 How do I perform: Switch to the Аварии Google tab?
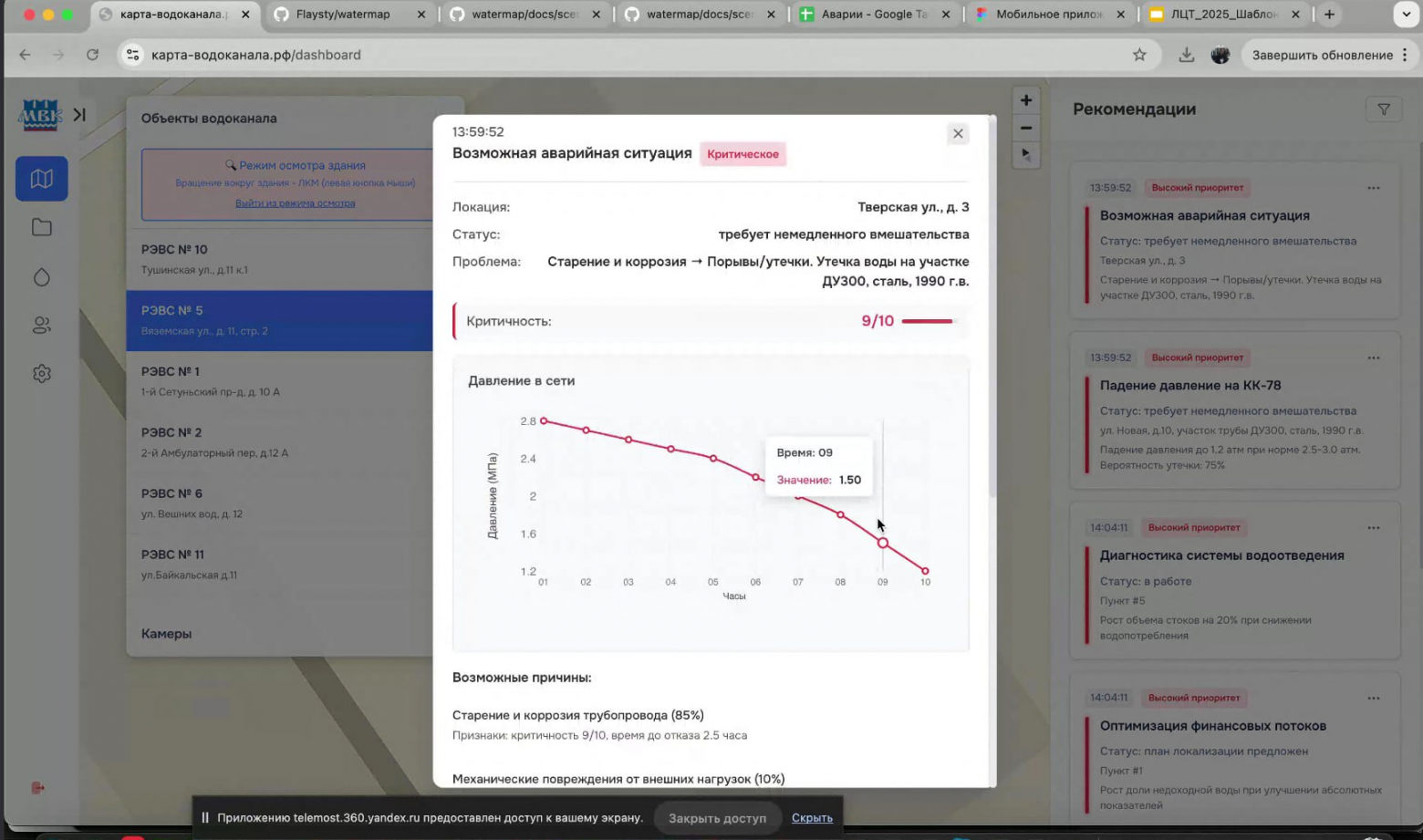click(x=873, y=15)
